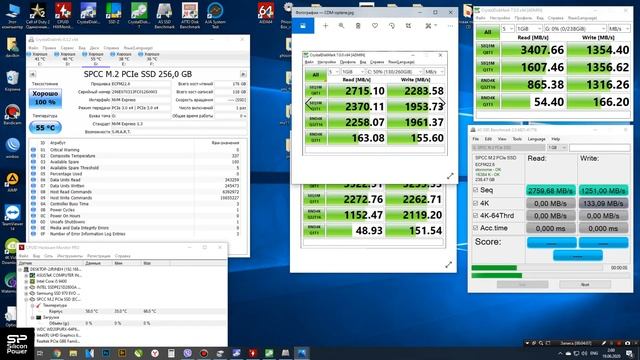The height and width of the screenshot is (360, 640).
Task: Click the 55 °C temperature button in CrystalDiskInfo
Action: 45,128
